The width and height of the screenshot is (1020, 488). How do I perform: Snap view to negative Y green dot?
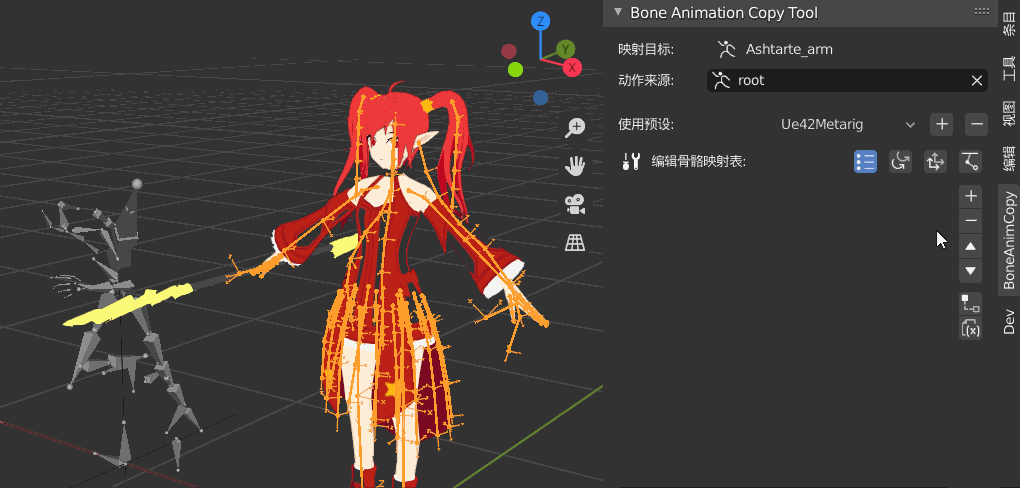click(x=515, y=70)
